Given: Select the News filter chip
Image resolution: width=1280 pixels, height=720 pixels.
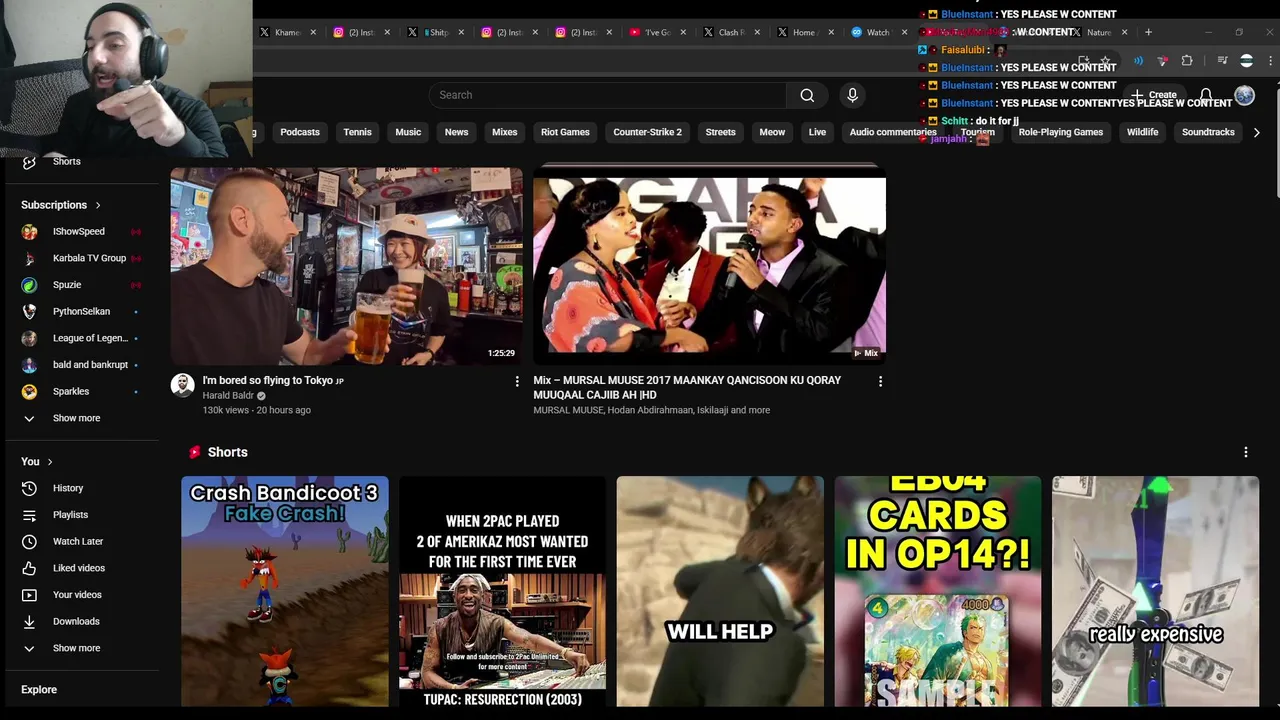Looking at the screenshot, I should (x=456, y=132).
